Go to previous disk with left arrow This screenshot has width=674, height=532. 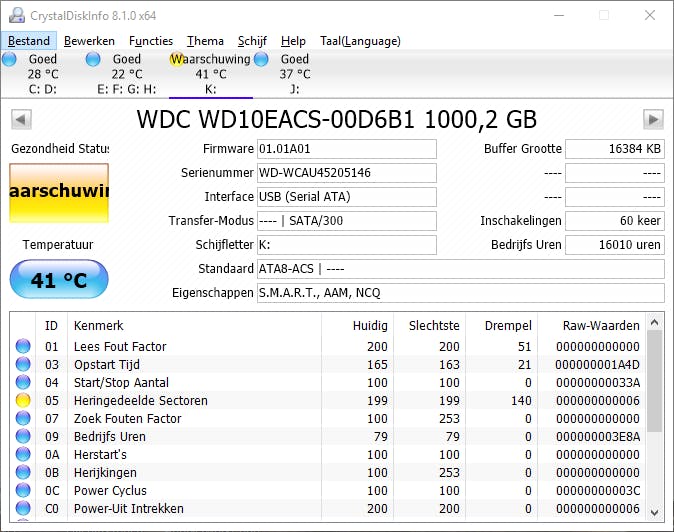point(21,119)
